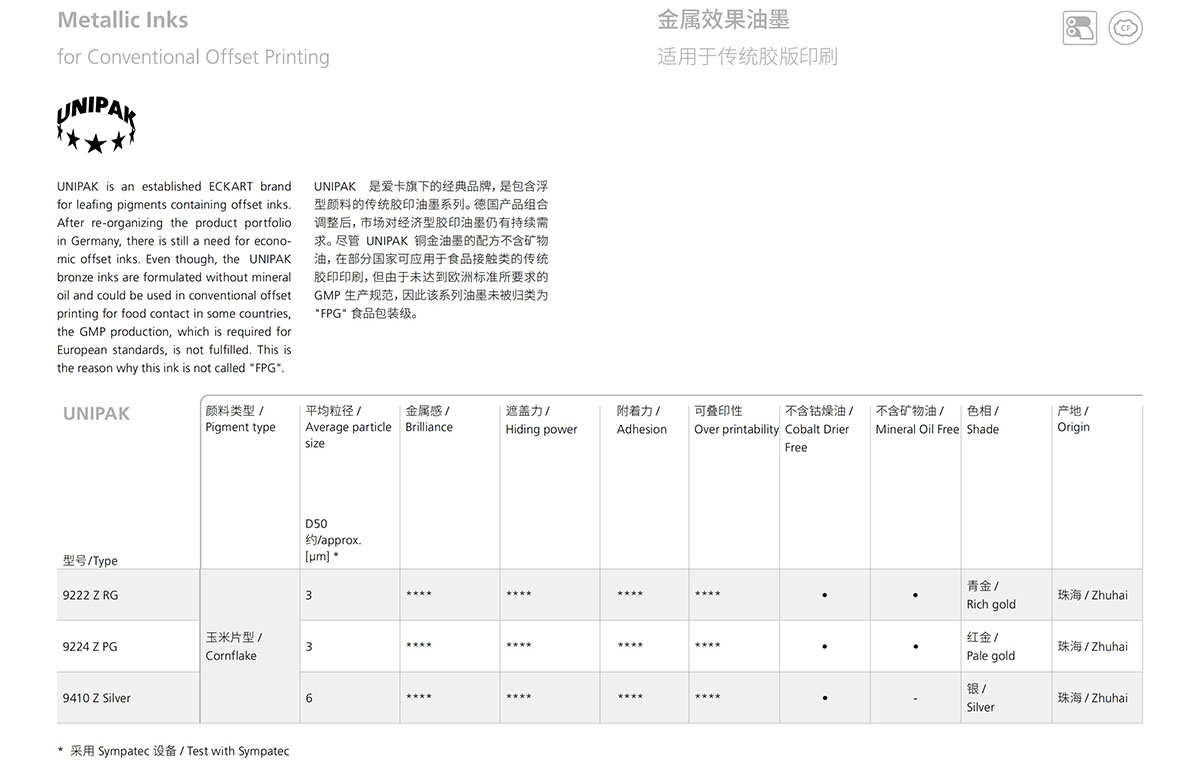Click the Average particle size column header
Screen dimensions: 1200x771
[347, 427]
